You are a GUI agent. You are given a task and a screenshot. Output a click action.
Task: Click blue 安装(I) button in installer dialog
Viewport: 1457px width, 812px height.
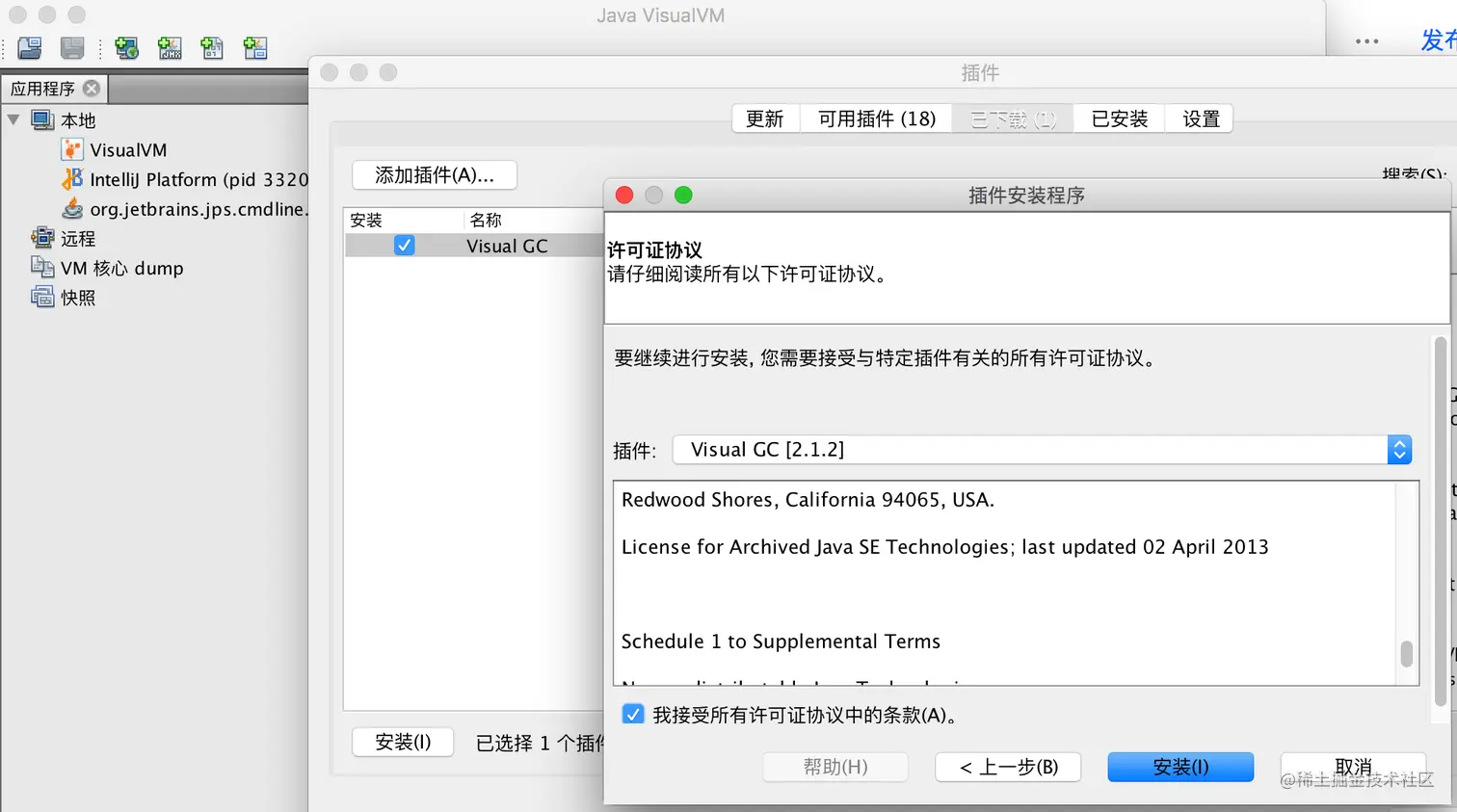pos(1180,767)
